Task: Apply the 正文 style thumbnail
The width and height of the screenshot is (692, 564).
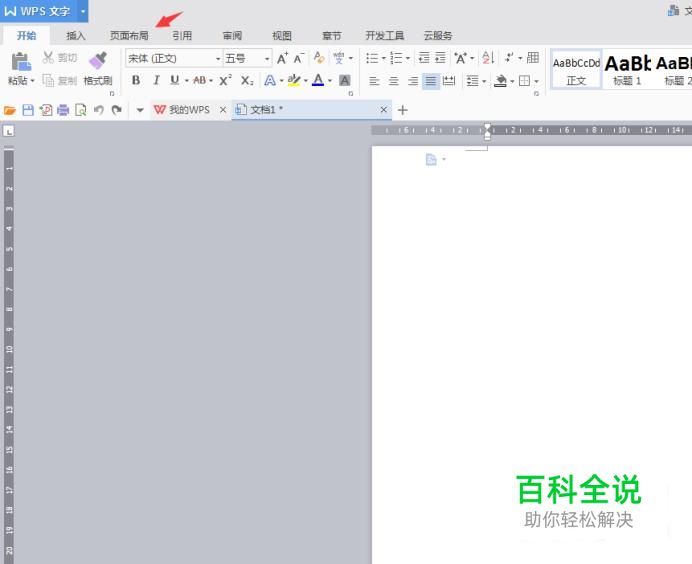Action: pos(576,70)
